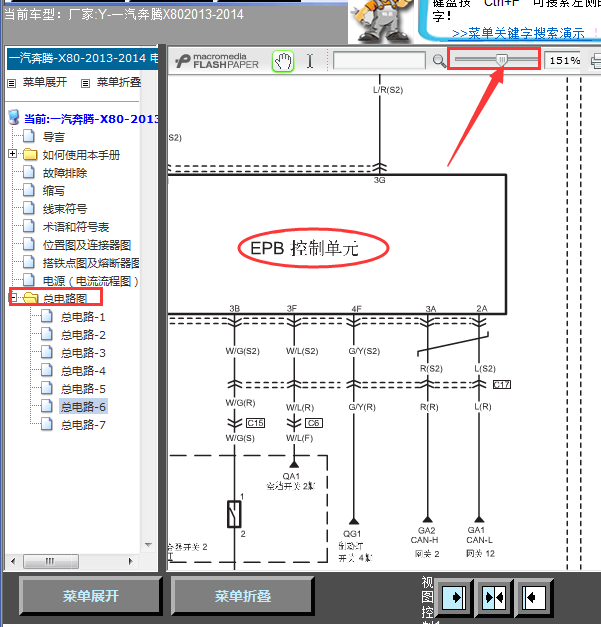Image resolution: width=601 pixels, height=627 pixels.
Task: Select the highlighted 总电路-6 item
Action: click(83, 407)
